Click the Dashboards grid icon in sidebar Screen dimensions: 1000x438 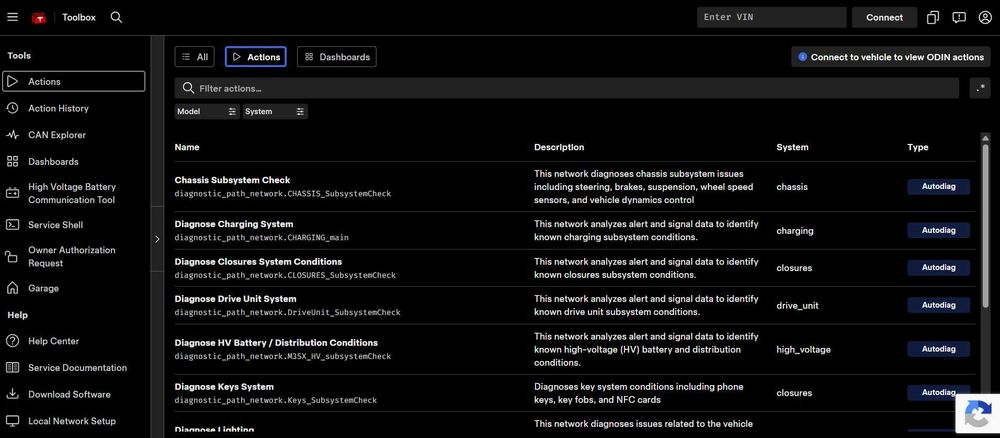(12, 162)
